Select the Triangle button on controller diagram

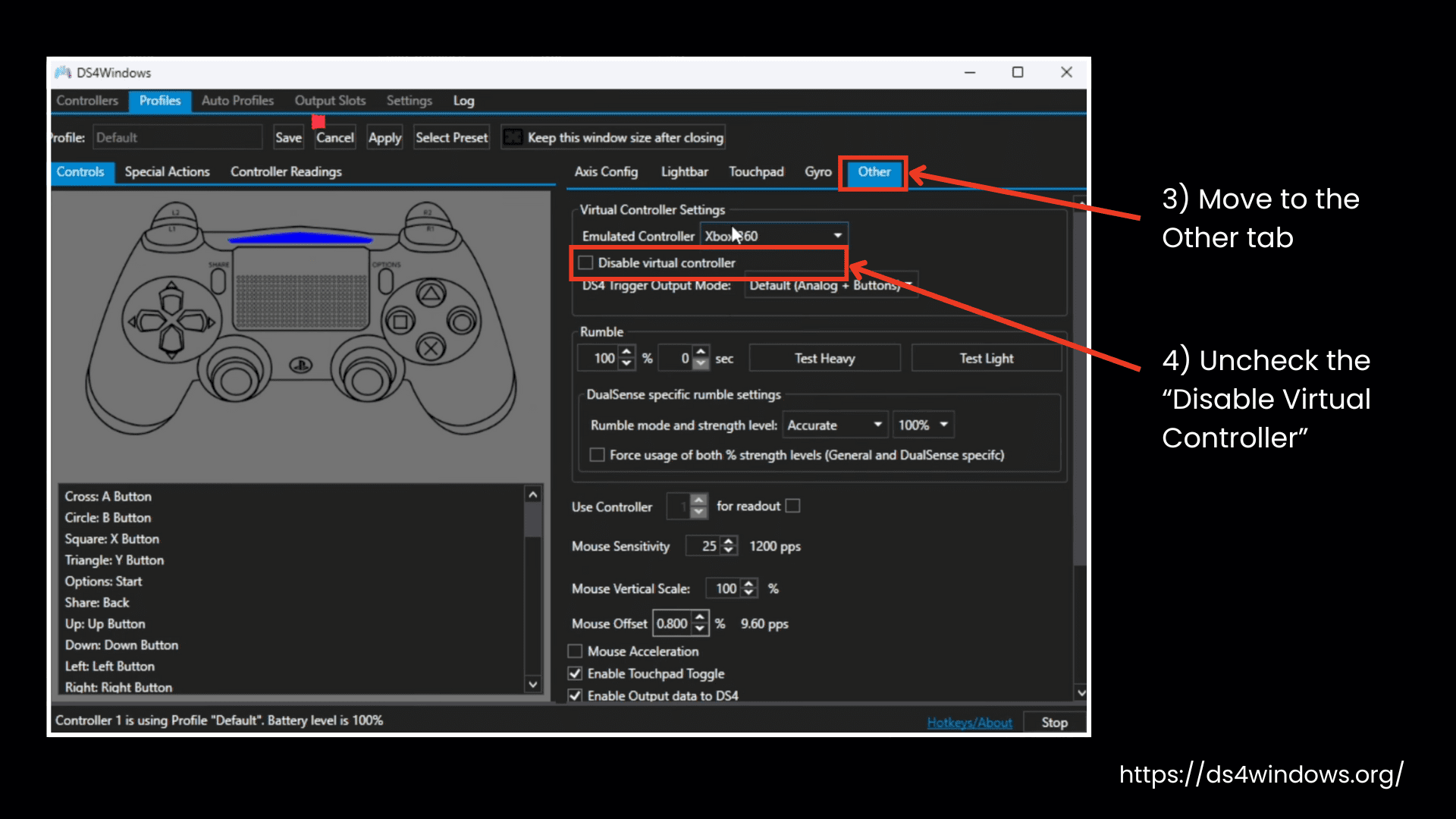tap(431, 294)
